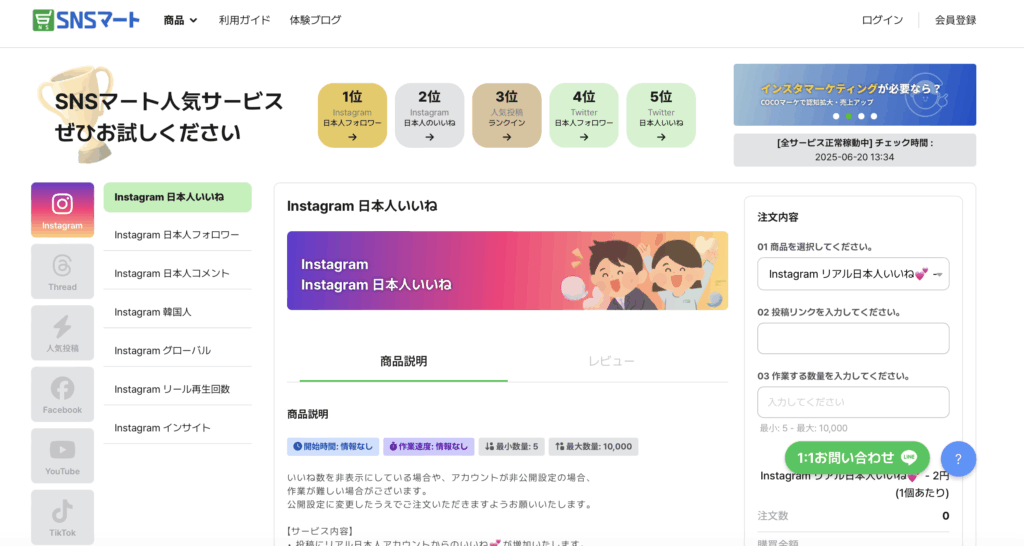Select Instagram 日本人いいね submenu item
1024x546 pixels.
pos(178,197)
